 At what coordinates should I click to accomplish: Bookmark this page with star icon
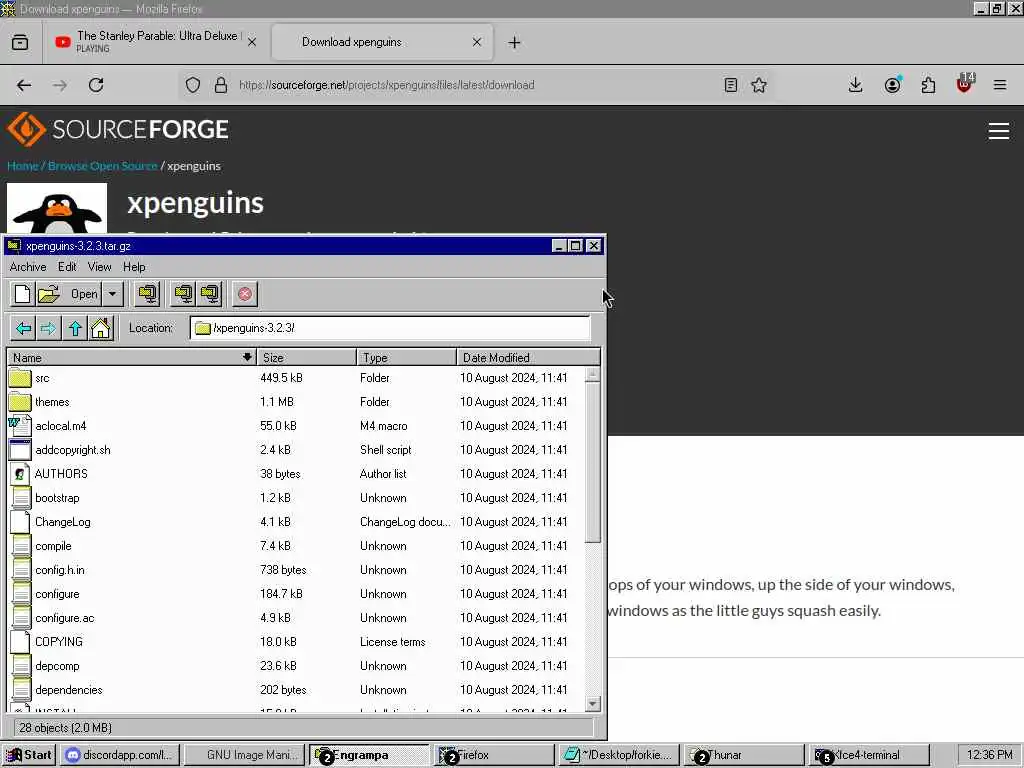759,85
